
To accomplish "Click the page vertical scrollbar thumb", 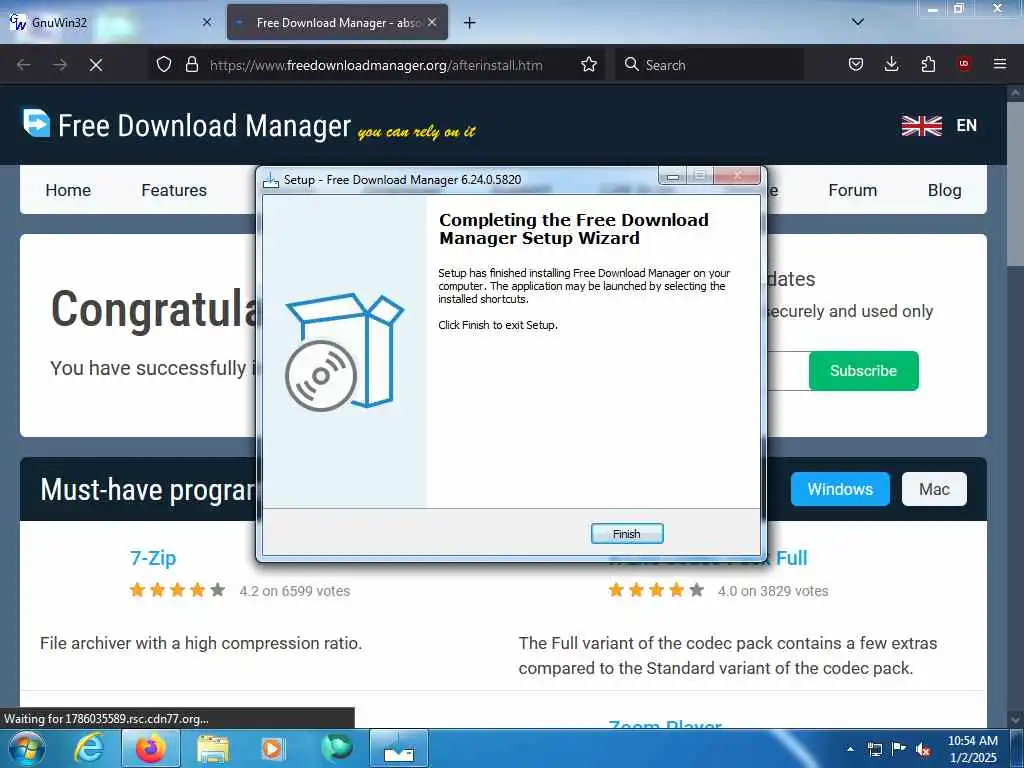I will (1015, 183).
